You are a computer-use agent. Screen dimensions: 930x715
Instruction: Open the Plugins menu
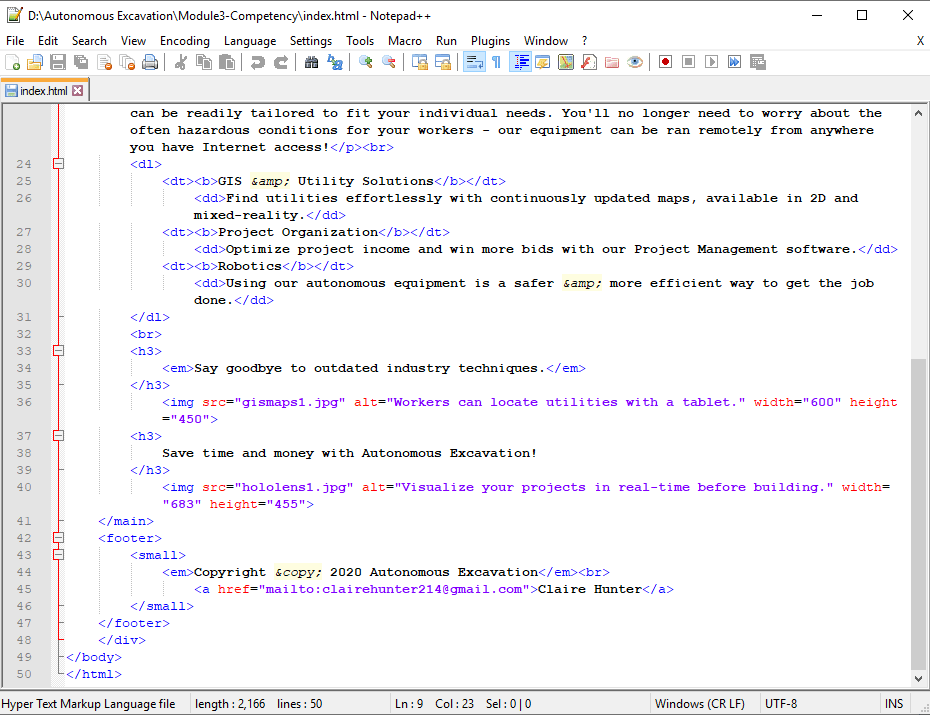490,41
